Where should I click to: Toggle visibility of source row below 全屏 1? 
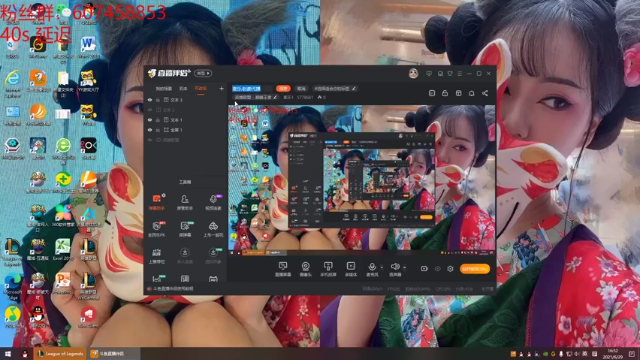tap(150, 140)
